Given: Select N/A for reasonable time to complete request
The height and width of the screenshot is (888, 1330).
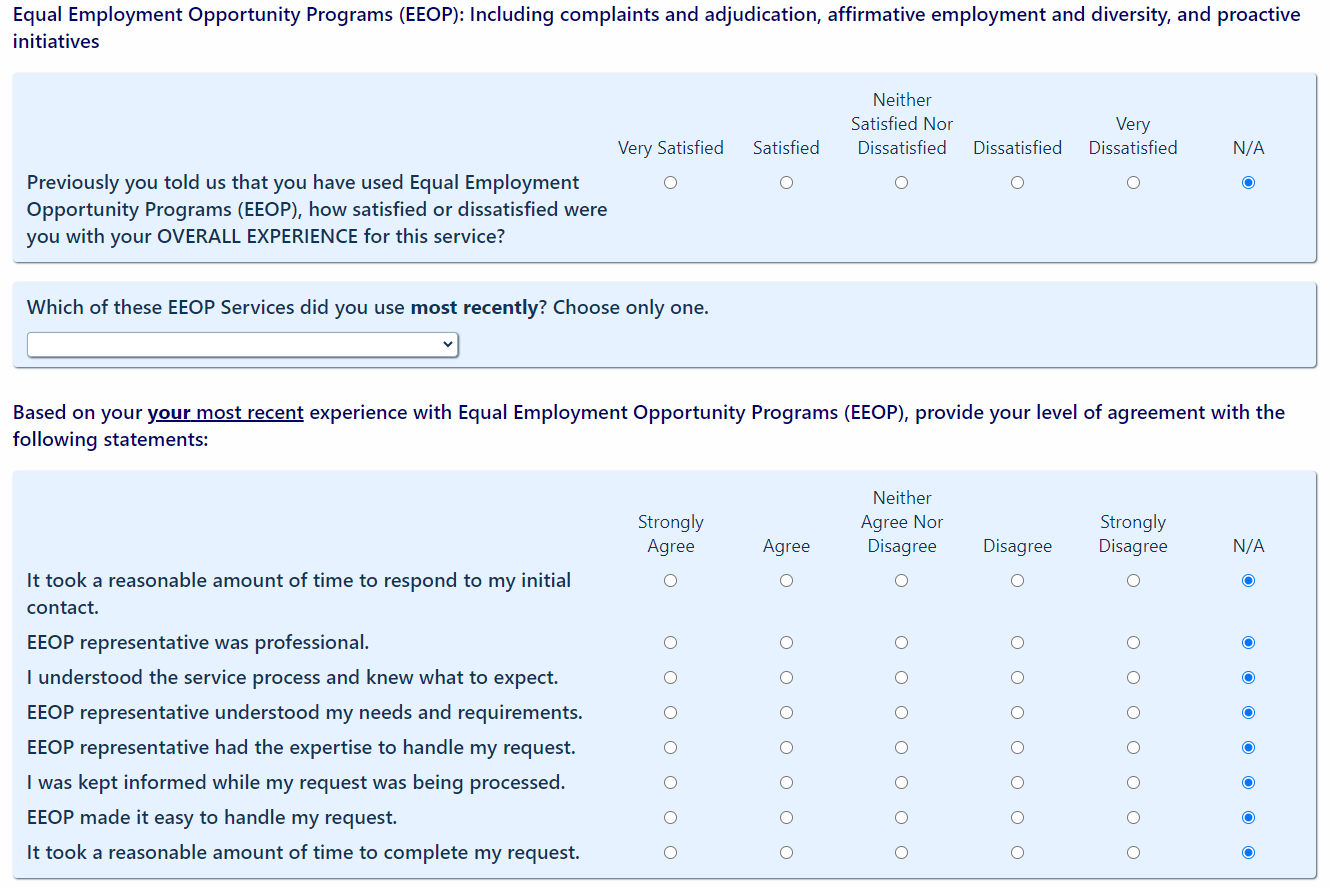Looking at the screenshot, I should pyautogui.click(x=1248, y=853).
